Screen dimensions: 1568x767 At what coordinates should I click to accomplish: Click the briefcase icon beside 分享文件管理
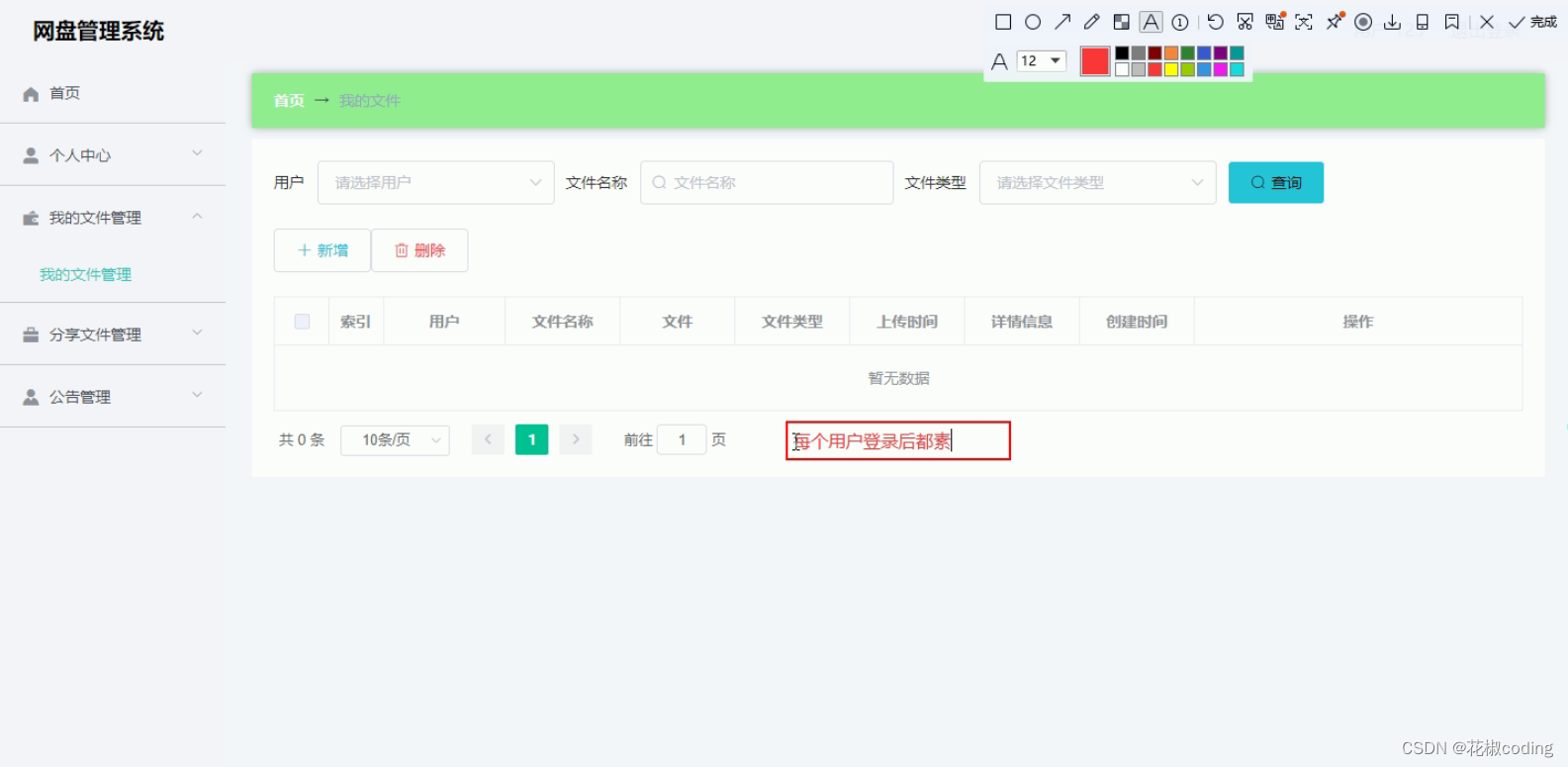coord(31,335)
